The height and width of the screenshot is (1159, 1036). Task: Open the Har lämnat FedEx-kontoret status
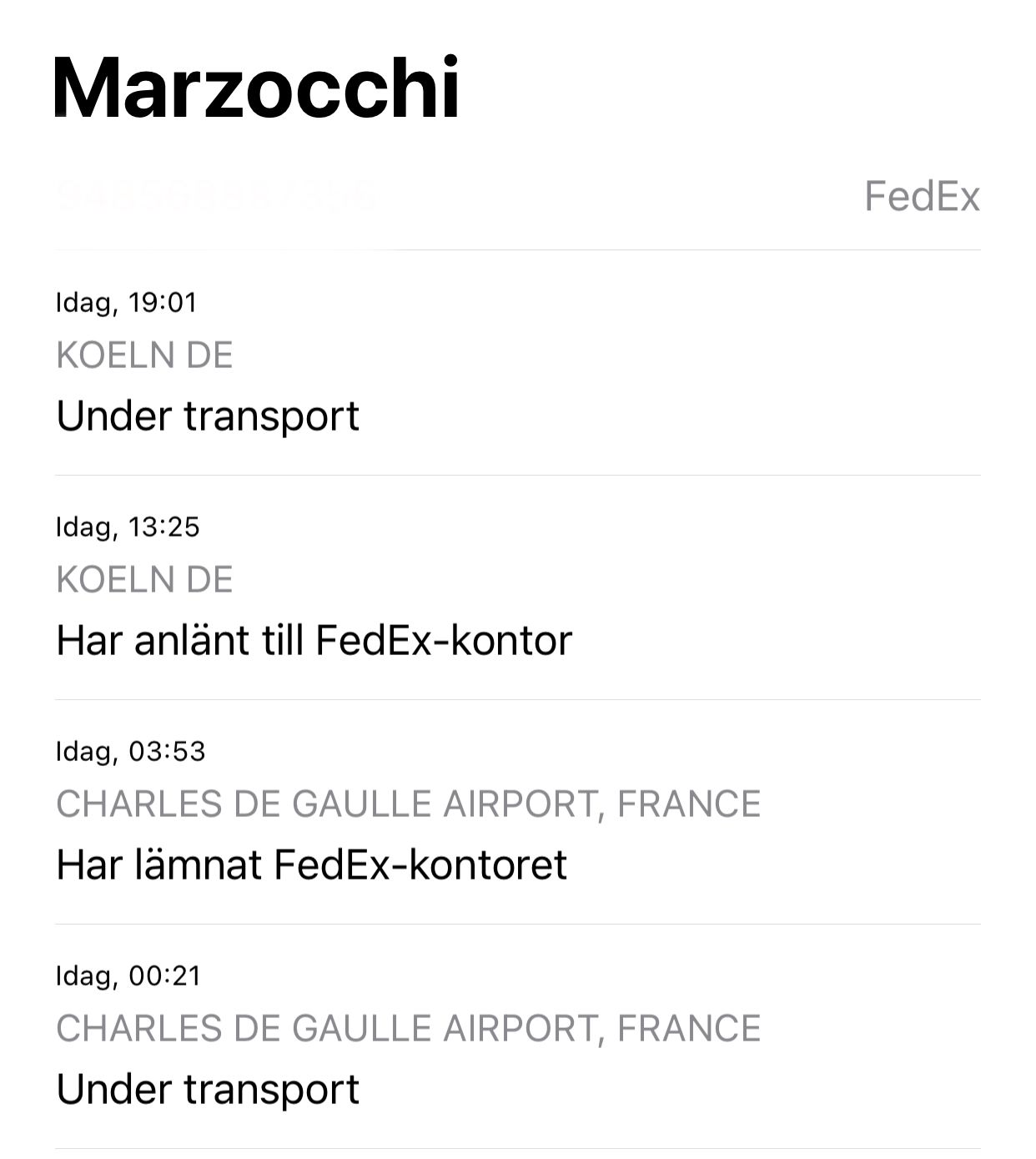311,864
